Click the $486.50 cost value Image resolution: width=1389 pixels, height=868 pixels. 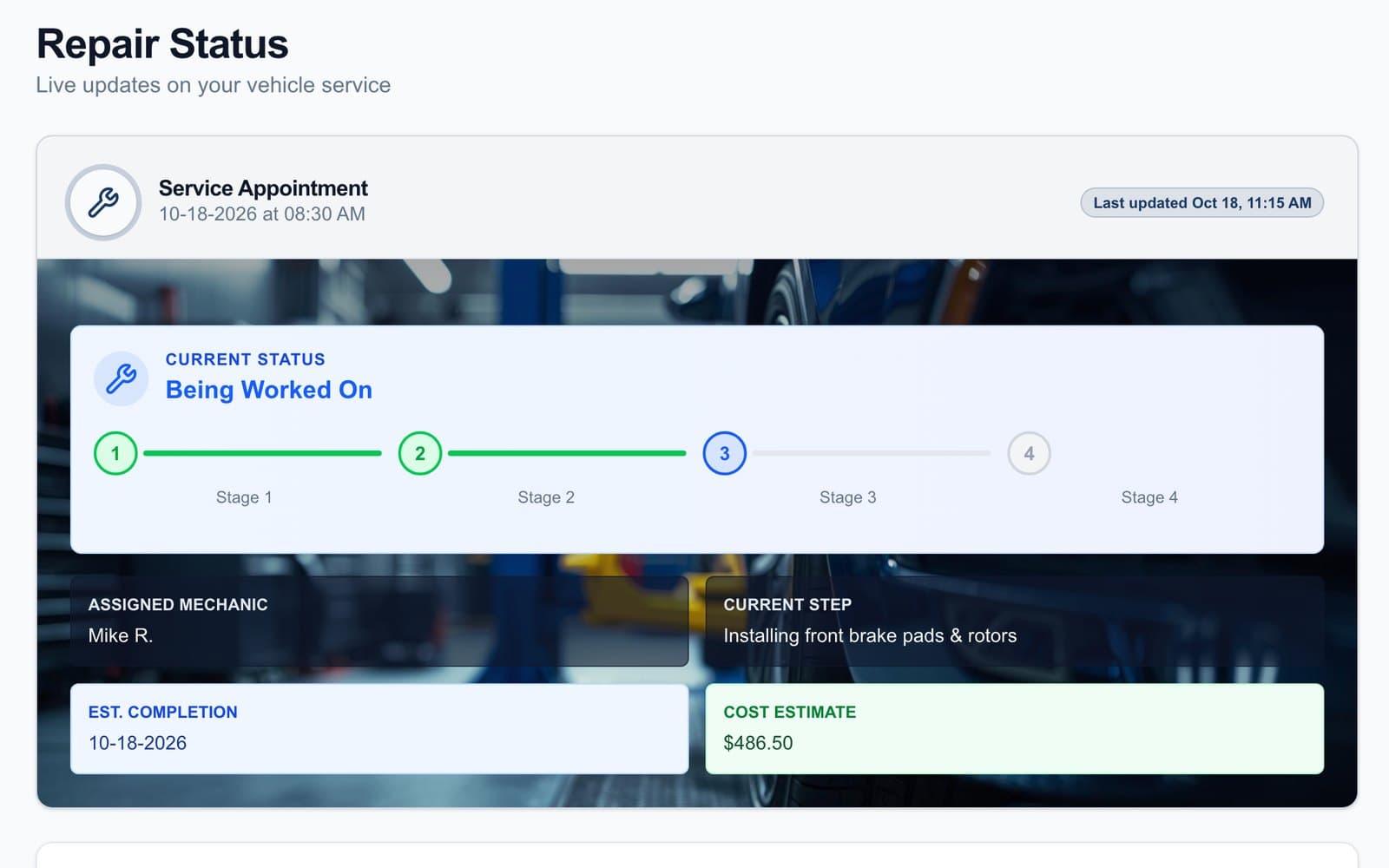758,743
